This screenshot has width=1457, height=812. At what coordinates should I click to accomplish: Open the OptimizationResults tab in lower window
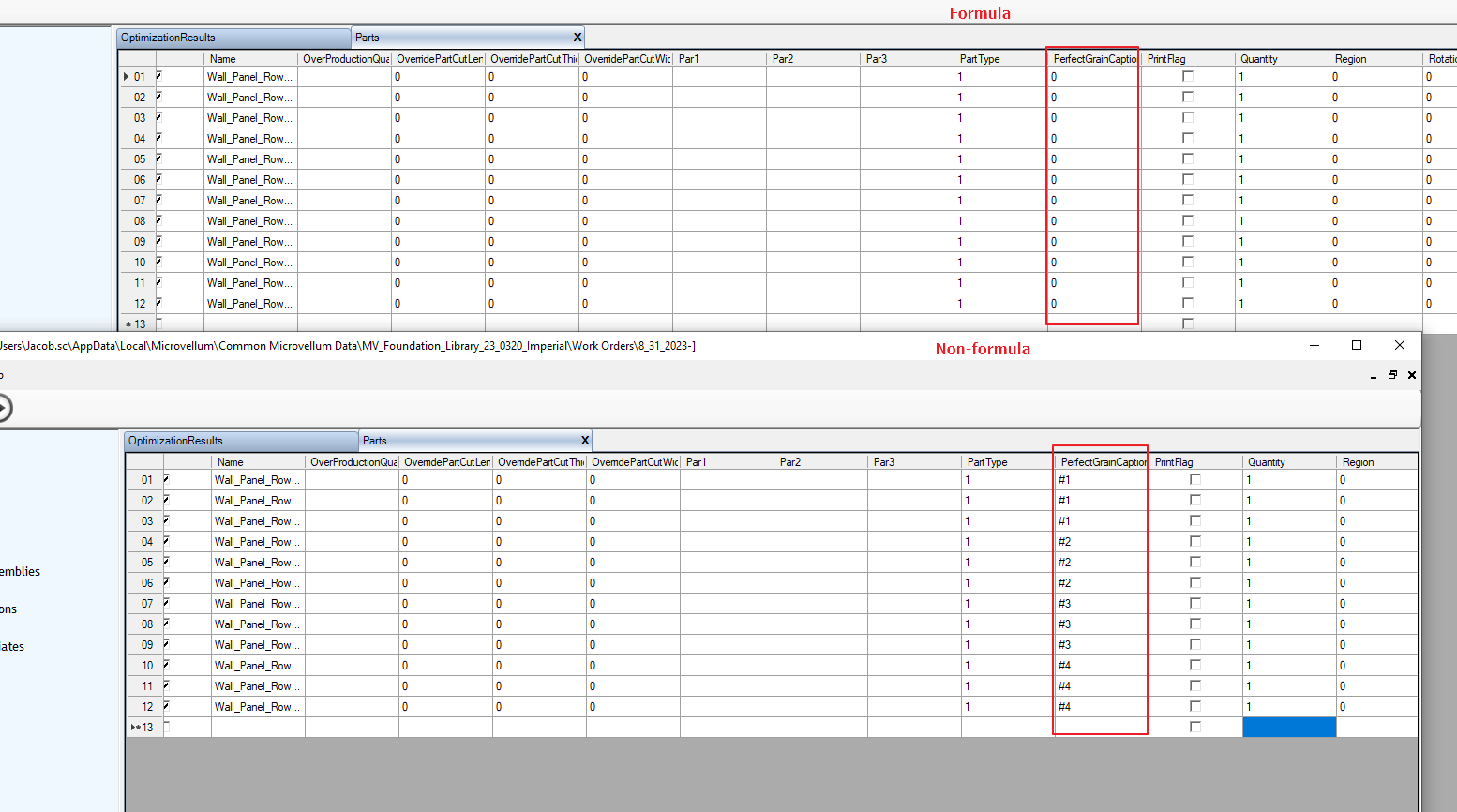[240, 441]
